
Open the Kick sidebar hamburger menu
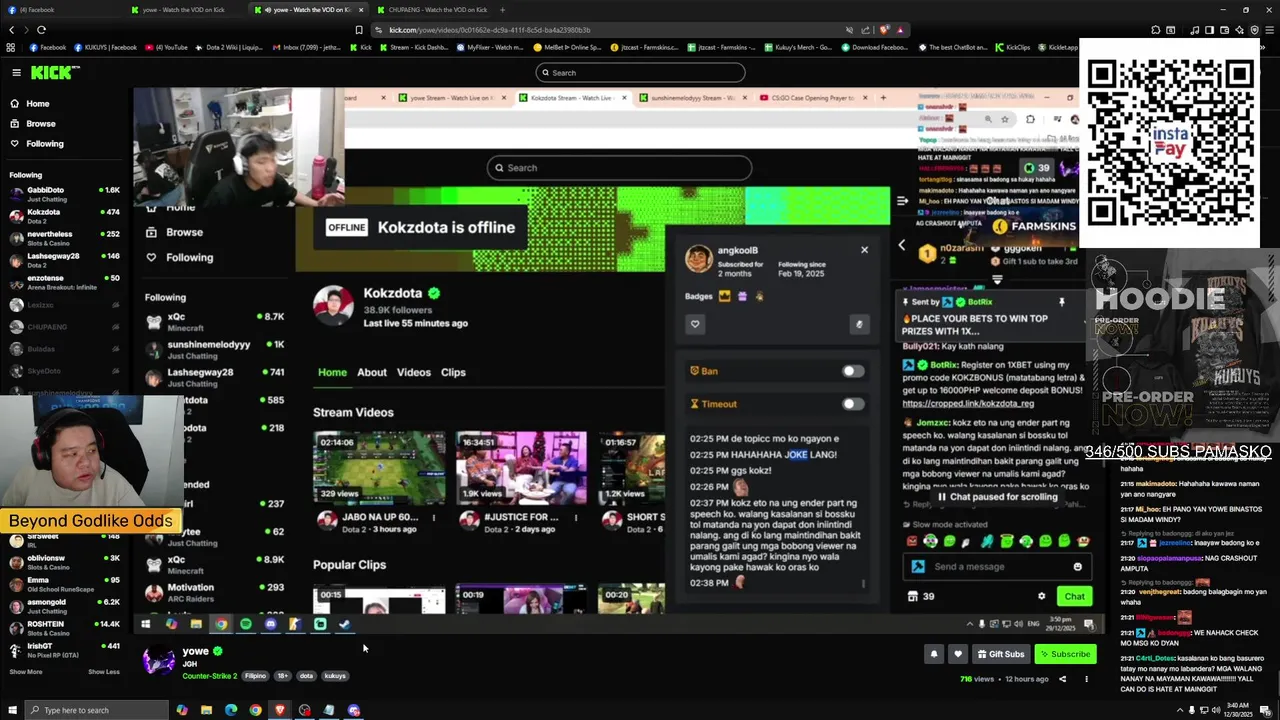[x=16, y=72]
